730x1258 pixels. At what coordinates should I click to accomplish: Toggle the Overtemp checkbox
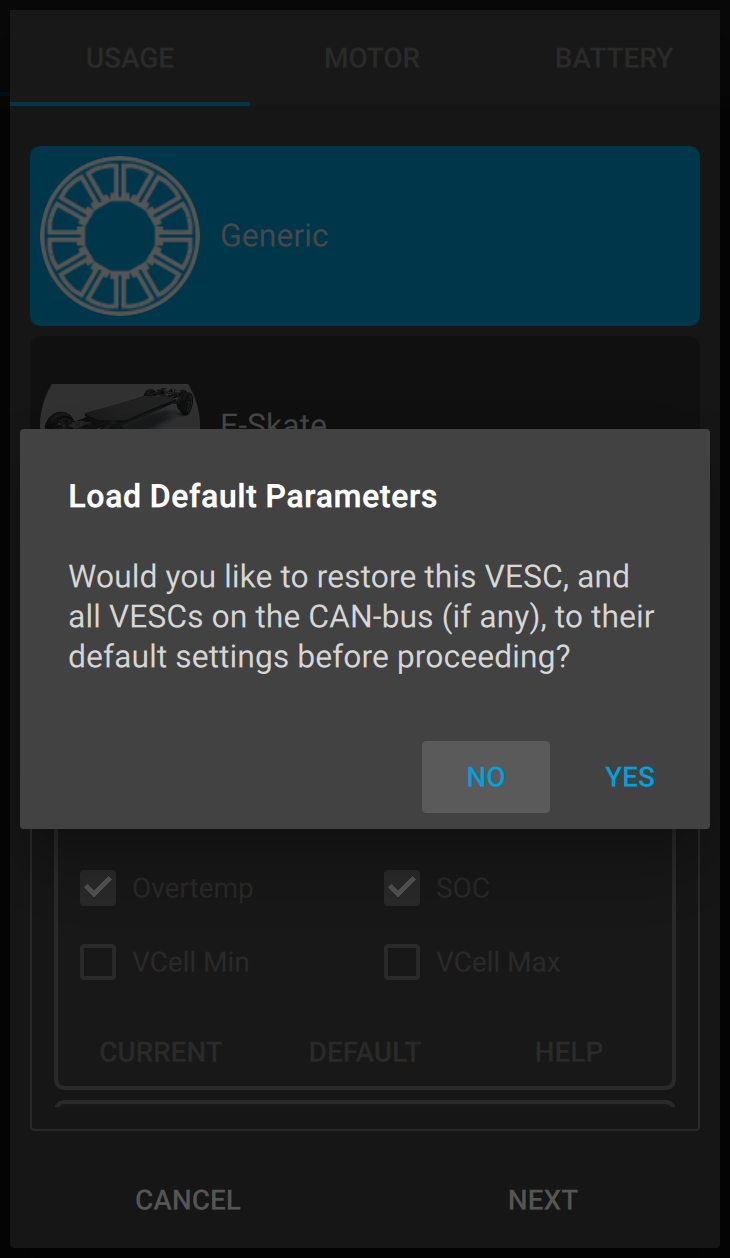(x=98, y=888)
